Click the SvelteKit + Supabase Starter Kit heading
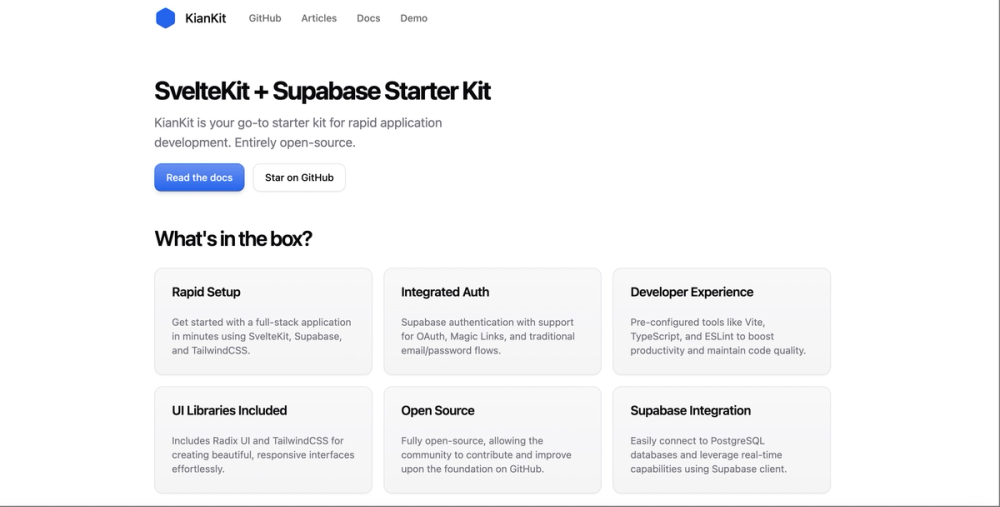1000x507 pixels. click(x=322, y=91)
